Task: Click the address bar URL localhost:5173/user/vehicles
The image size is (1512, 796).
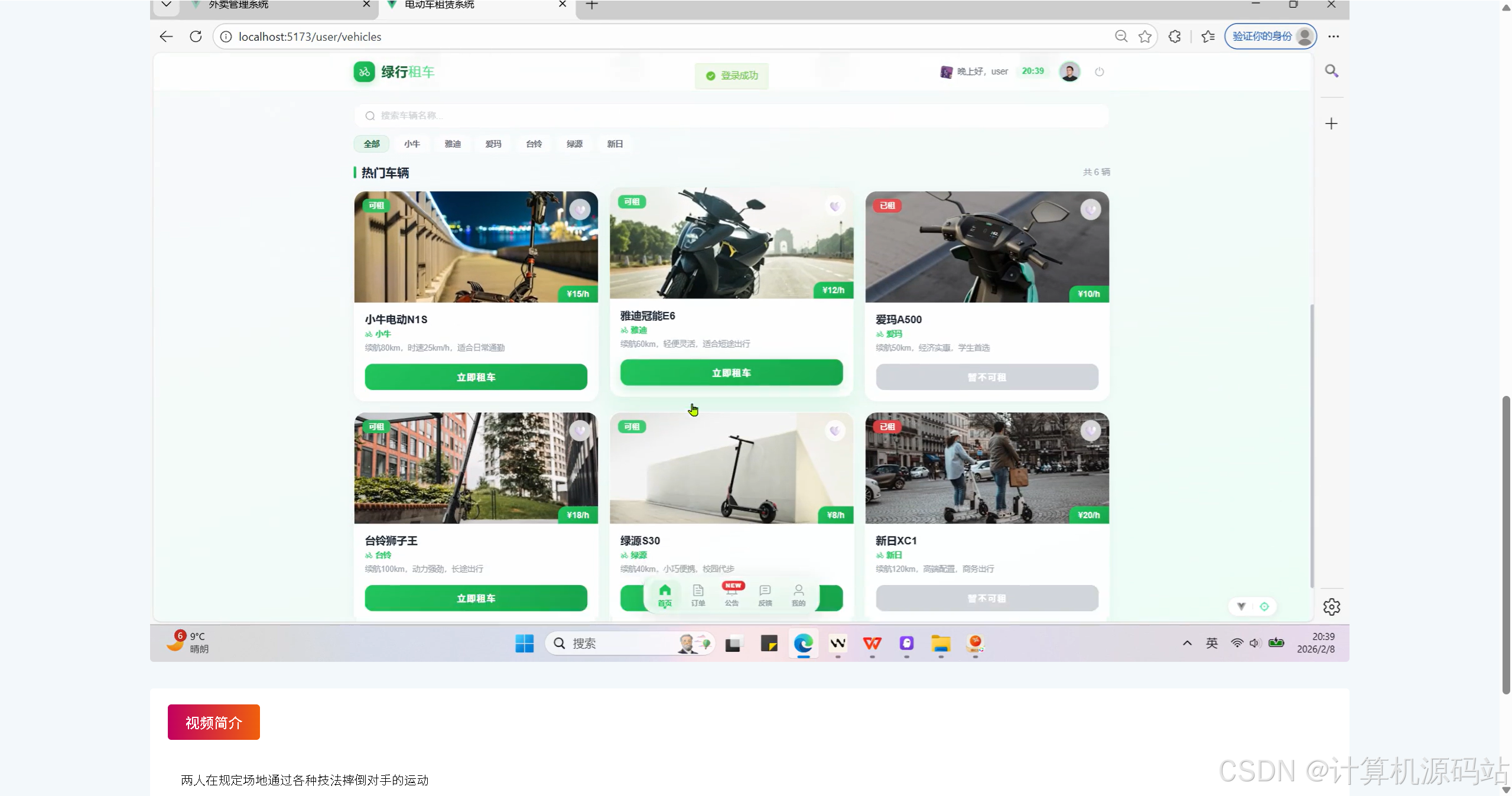Action: point(310,37)
